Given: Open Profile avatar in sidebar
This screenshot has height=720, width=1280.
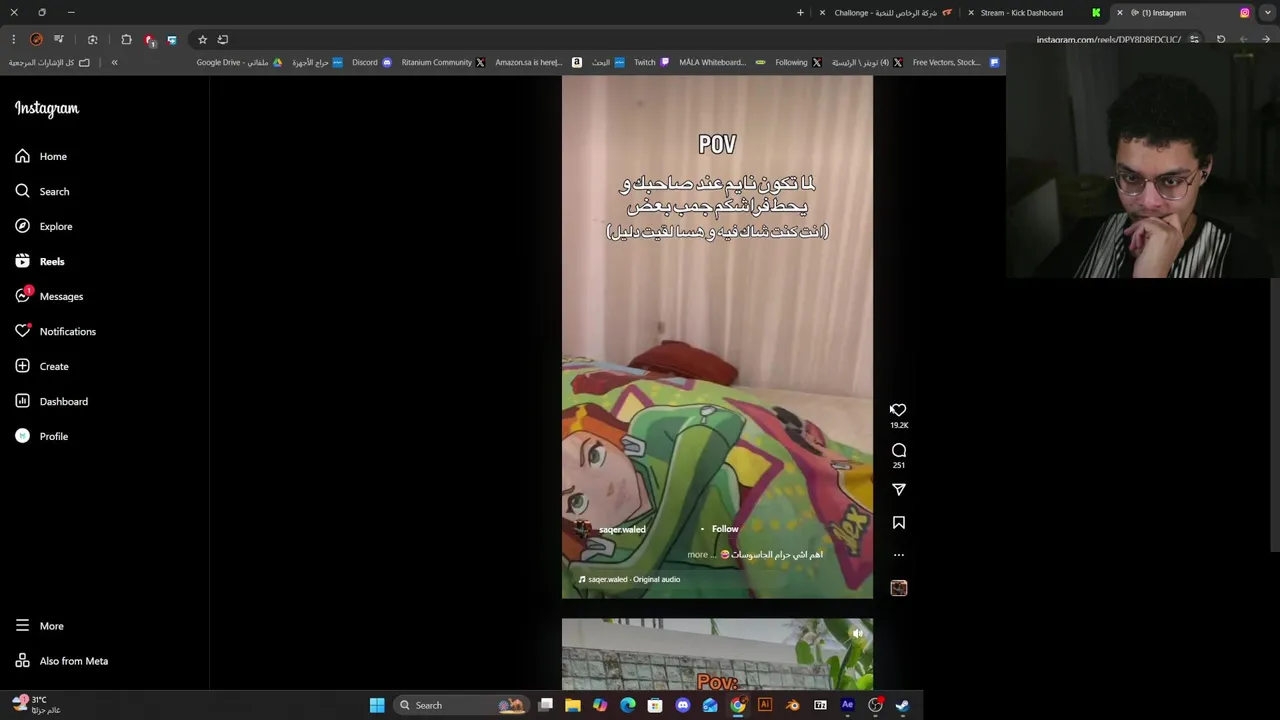Looking at the screenshot, I should 22,436.
